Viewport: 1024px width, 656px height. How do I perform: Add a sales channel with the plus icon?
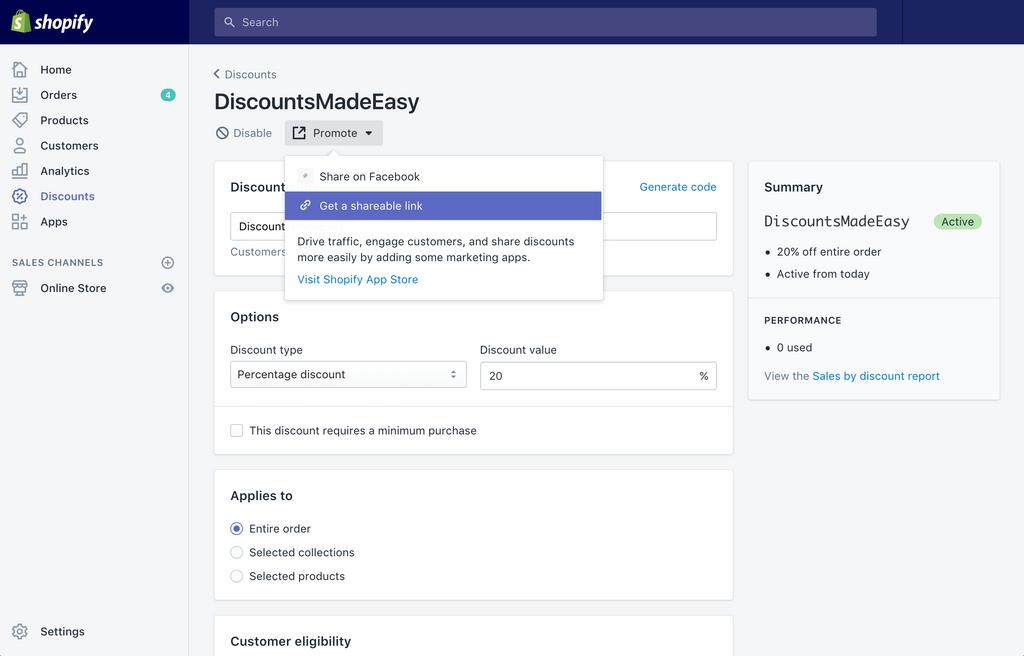tap(167, 262)
